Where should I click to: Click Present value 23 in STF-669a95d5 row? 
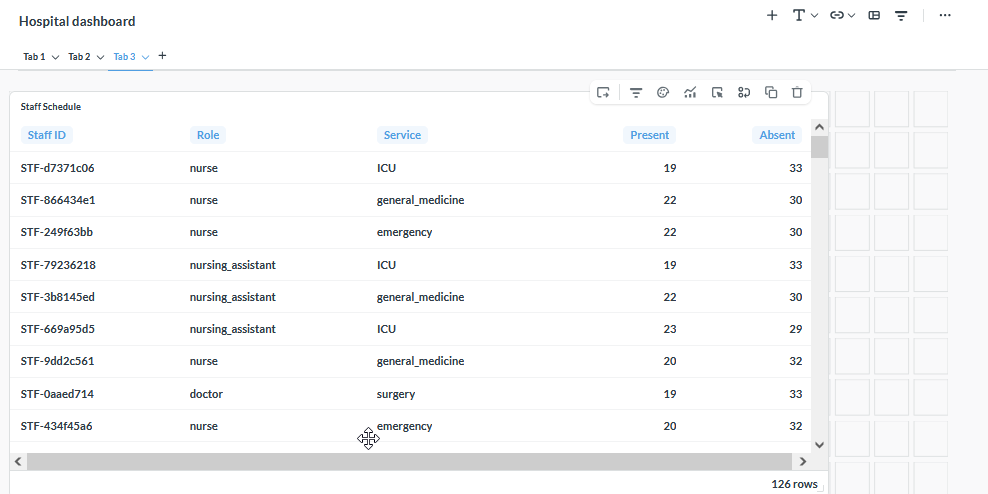670,330
